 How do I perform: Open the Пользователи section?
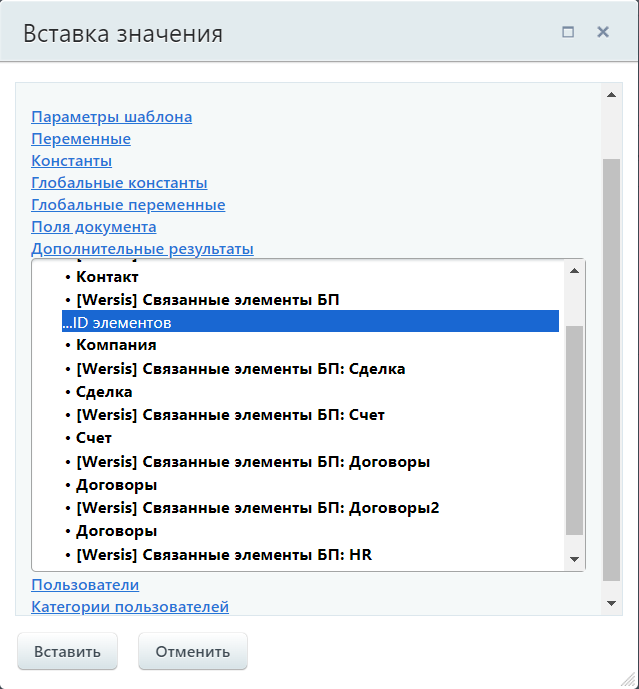(85, 585)
